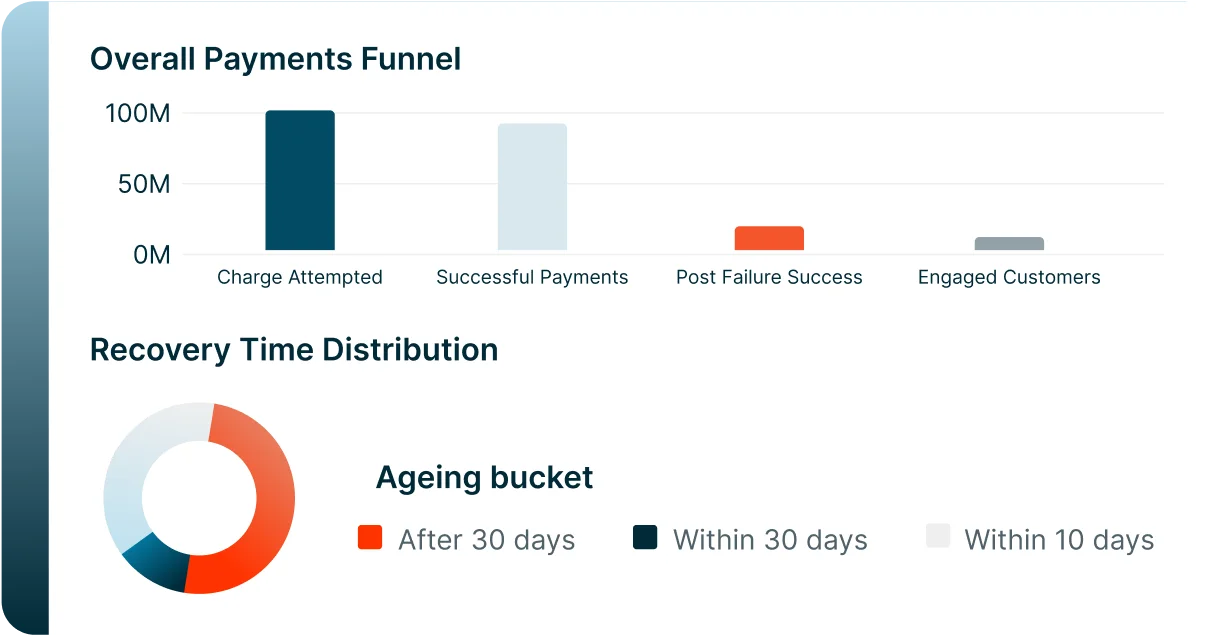Screen dimensions: 1216x635
Task: Click the Charge Attempted dark blue bar
Action: (300, 180)
